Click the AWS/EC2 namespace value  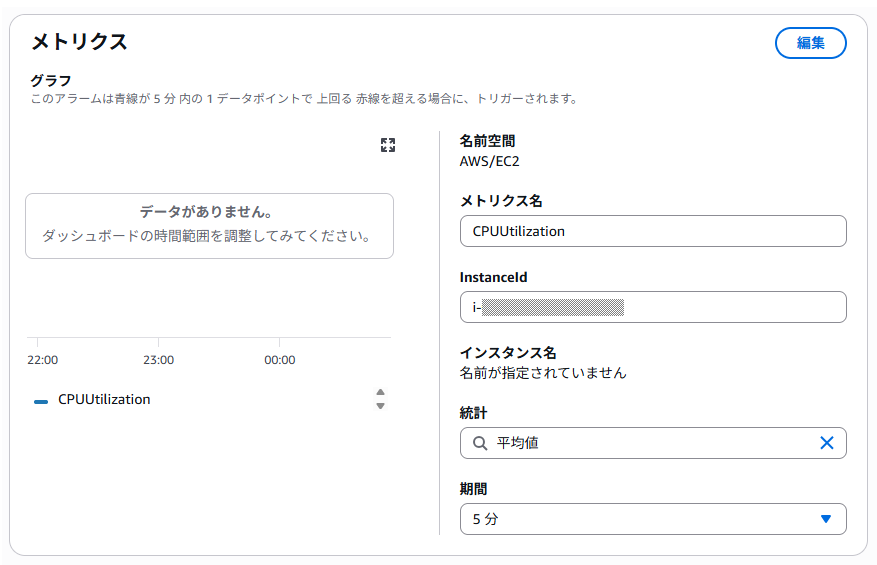(489, 162)
